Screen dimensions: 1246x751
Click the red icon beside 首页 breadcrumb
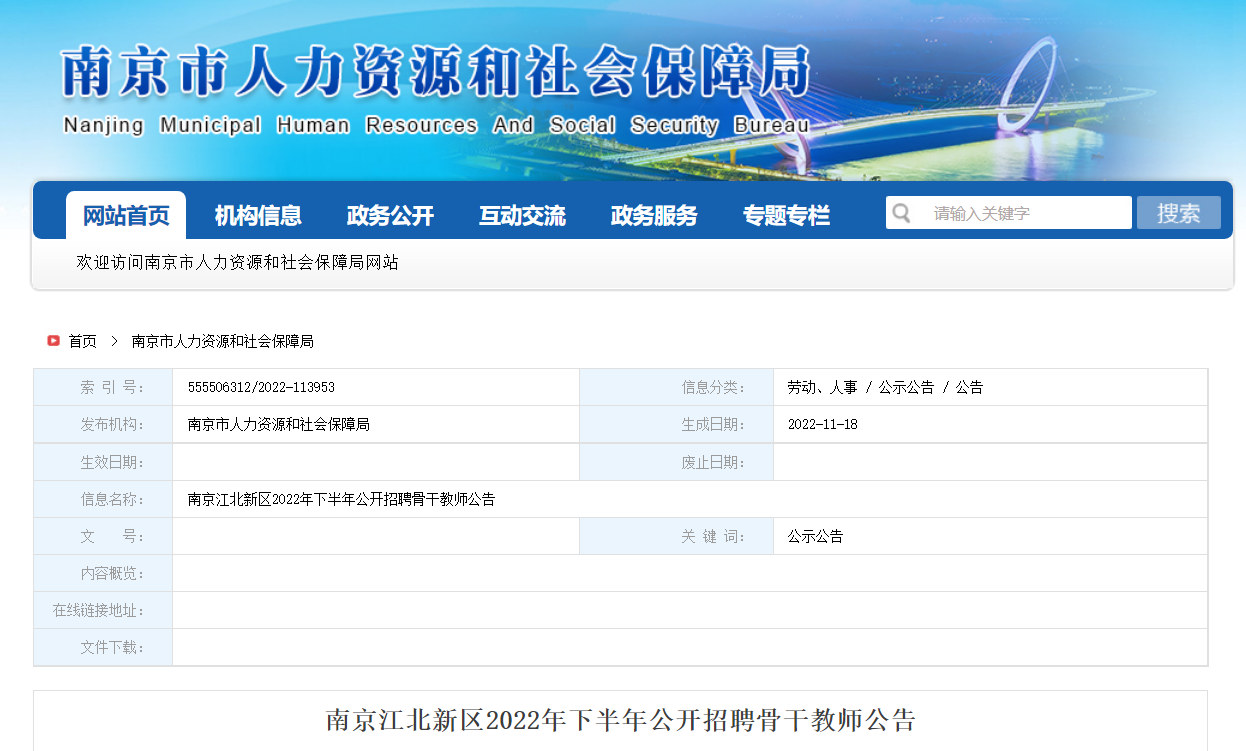coord(53,341)
